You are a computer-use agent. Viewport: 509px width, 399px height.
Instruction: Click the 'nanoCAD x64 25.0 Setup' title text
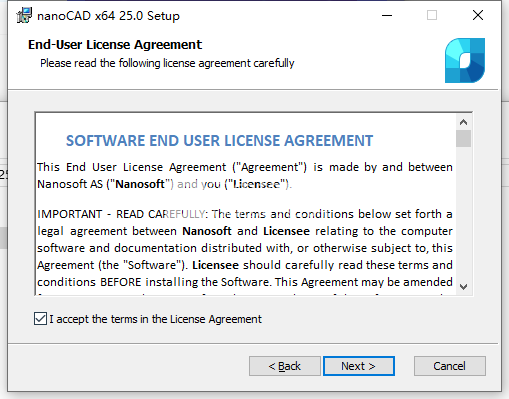pos(108,16)
